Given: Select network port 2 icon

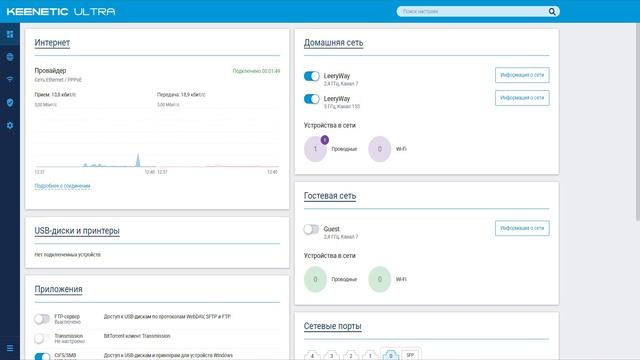Looking at the screenshot, I should (351, 355).
